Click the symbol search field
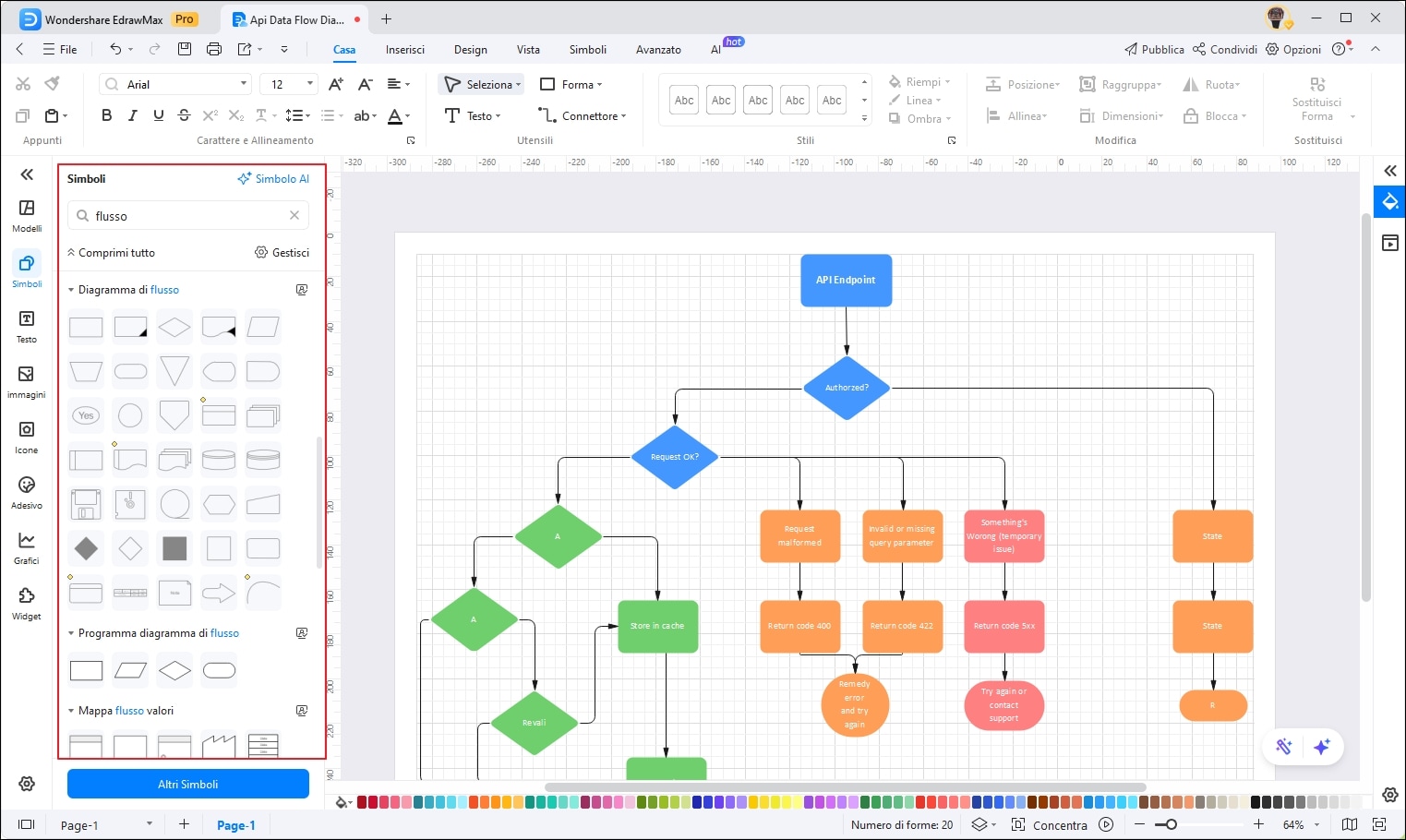The width and height of the screenshot is (1406, 840). pyautogui.click(x=188, y=216)
